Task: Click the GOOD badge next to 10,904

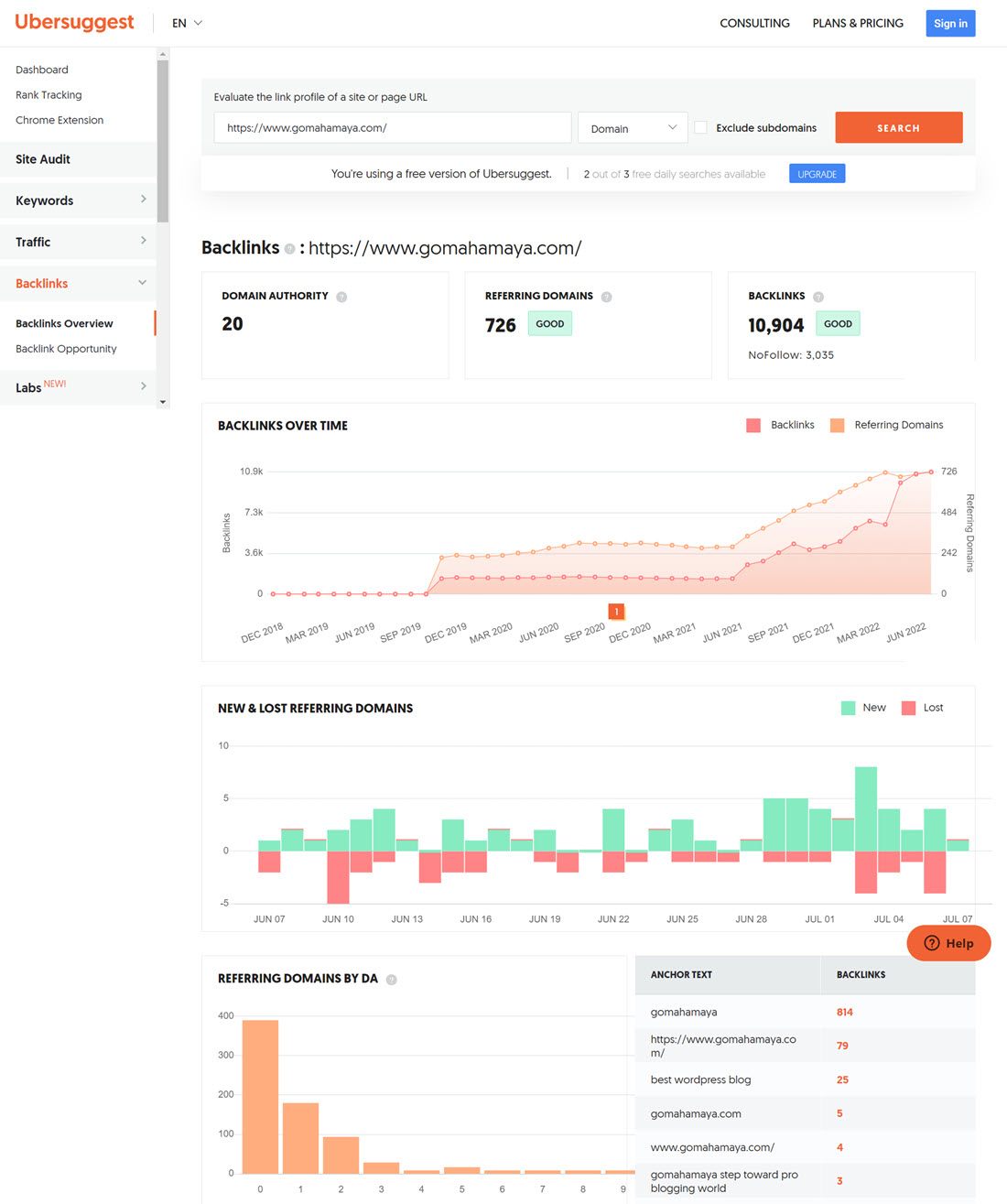Action: [x=838, y=324]
